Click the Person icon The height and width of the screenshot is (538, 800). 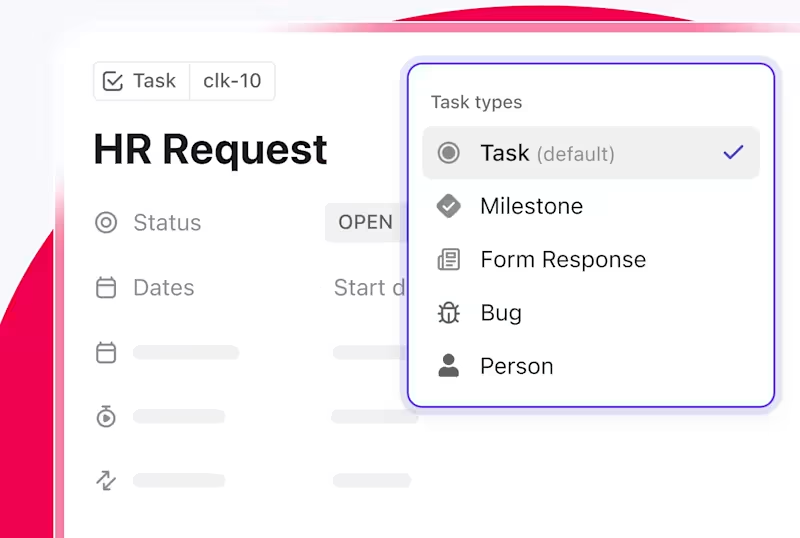click(x=449, y=366)
